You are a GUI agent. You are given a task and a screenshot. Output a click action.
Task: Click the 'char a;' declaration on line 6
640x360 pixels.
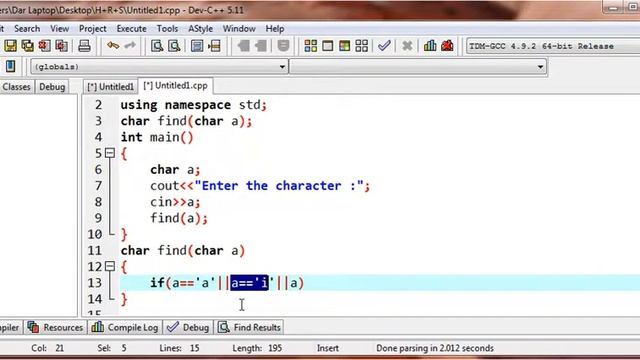pyautogui.click(x=175, y=169)
